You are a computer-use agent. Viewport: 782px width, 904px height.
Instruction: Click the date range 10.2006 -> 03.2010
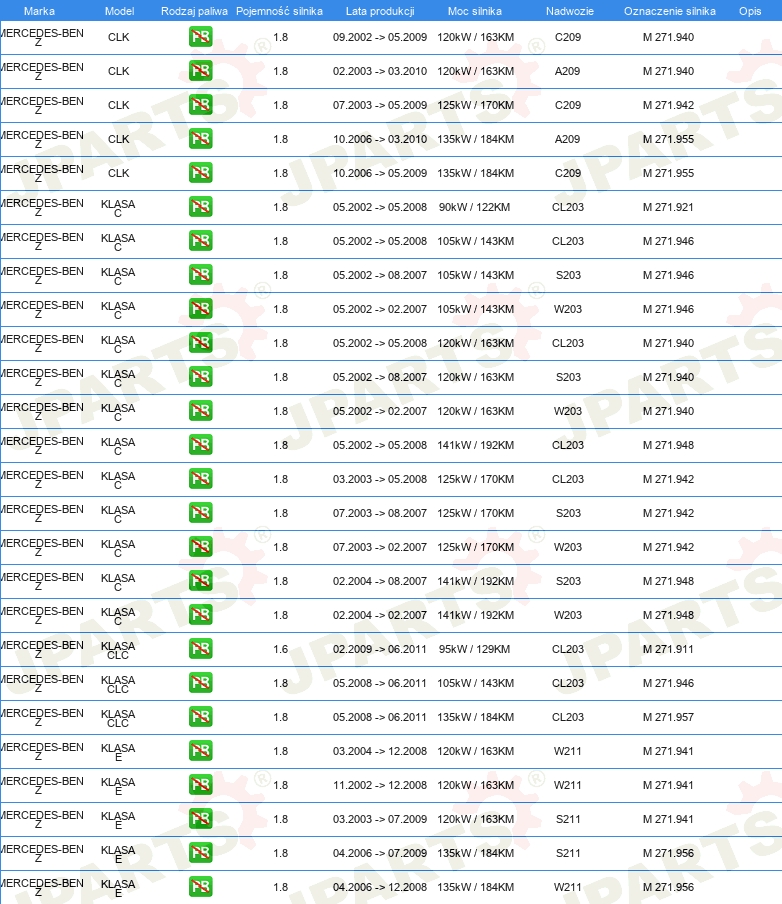tap(380, 139)
